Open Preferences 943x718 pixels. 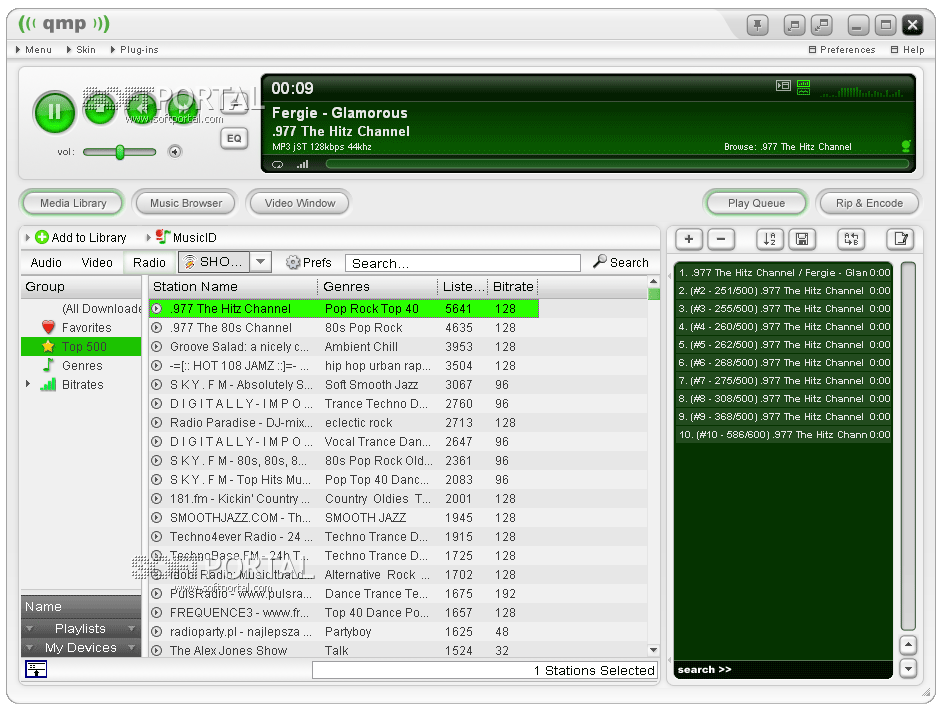click(x=842, y=50)
